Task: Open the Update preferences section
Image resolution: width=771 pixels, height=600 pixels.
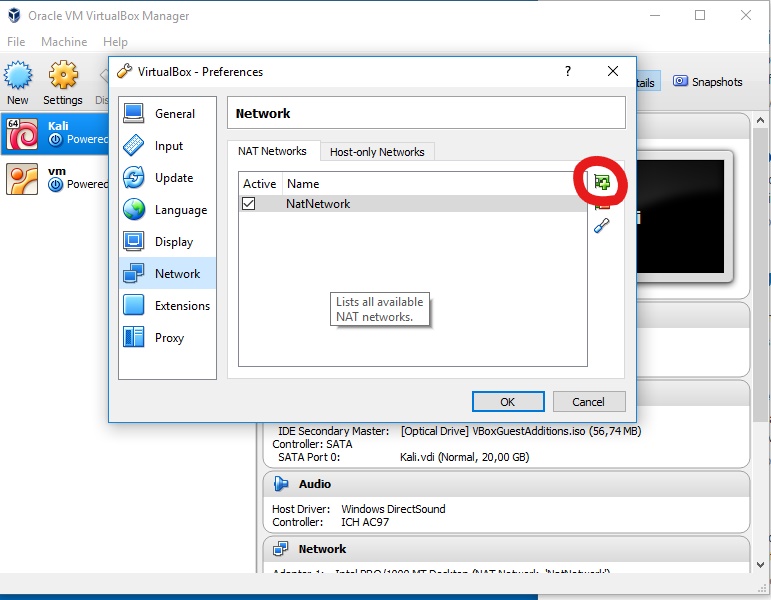Action: click(x=167, y=178)
